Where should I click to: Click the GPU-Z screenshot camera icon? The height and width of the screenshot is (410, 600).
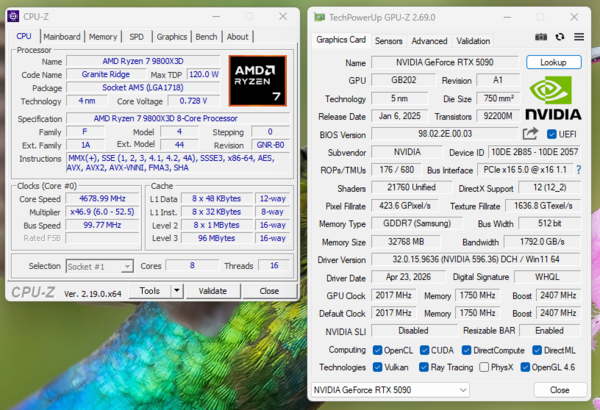[541, 37]
